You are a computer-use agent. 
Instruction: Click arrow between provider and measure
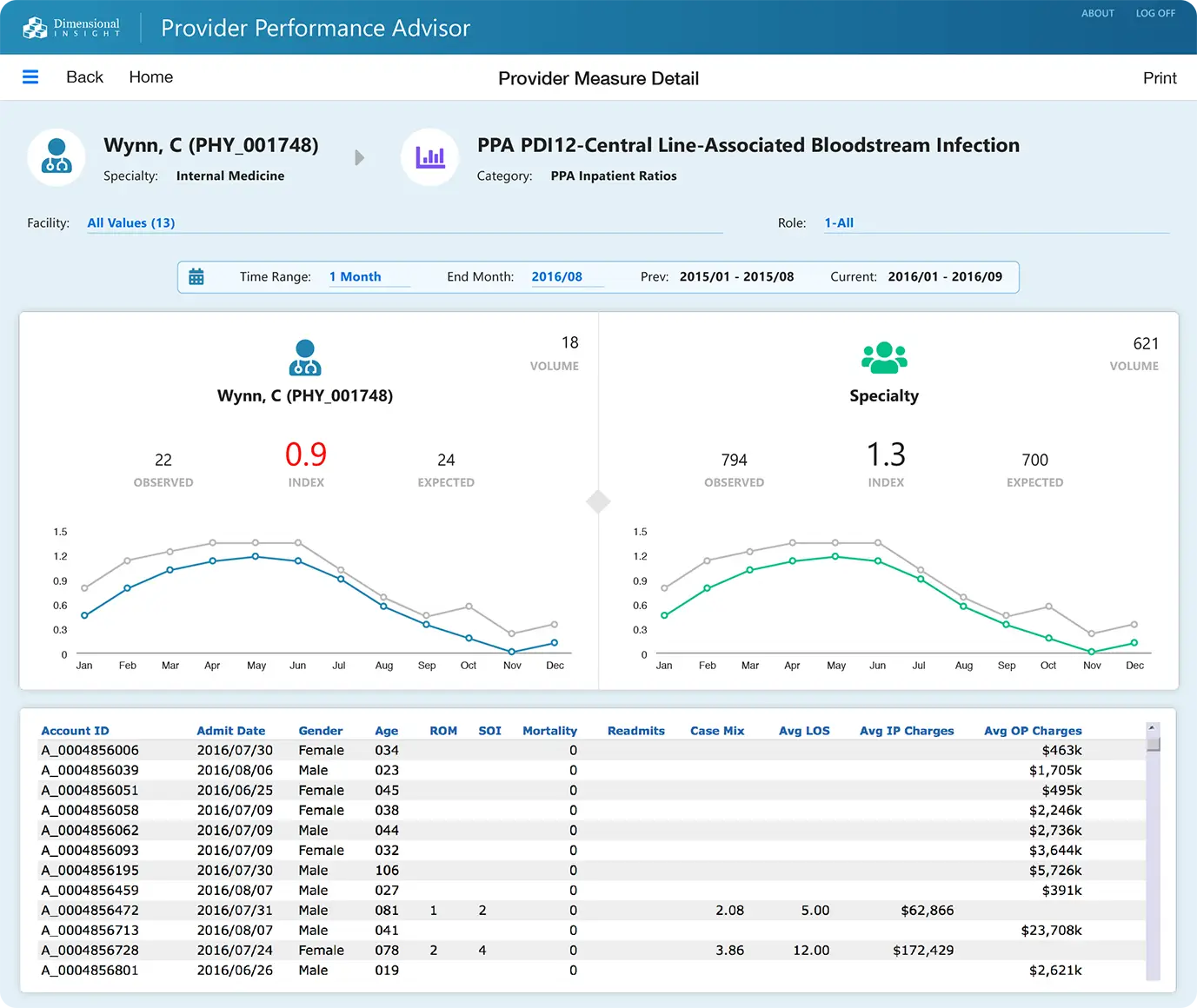pyautogui.click(x=359, y=158)
